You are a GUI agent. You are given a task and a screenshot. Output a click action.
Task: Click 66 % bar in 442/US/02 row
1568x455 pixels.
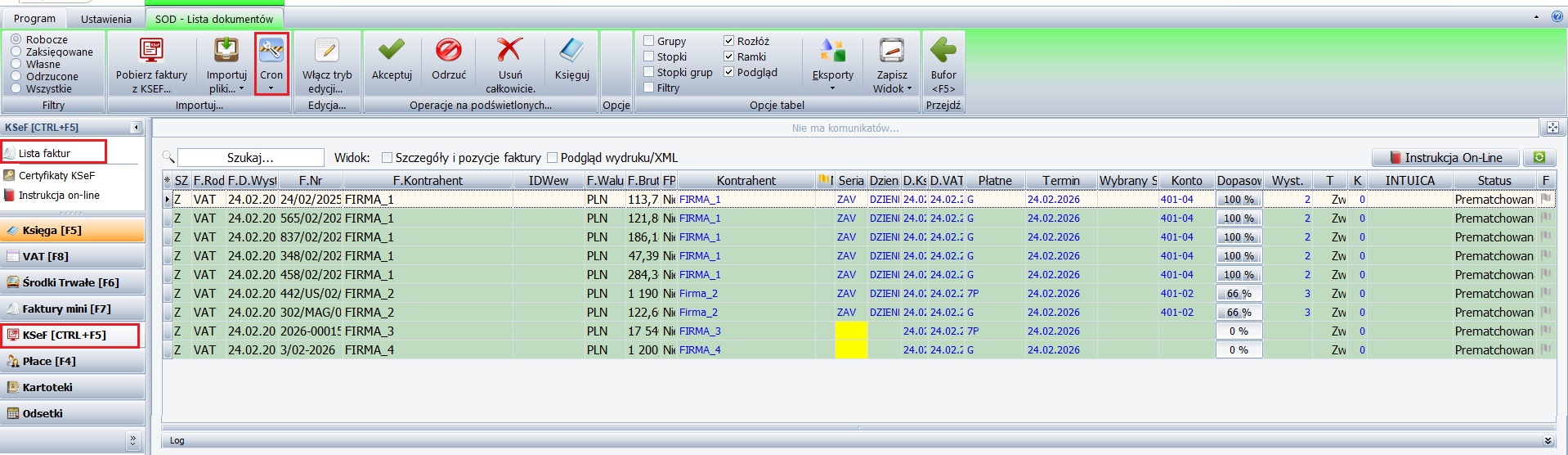tap(1239, 293)
